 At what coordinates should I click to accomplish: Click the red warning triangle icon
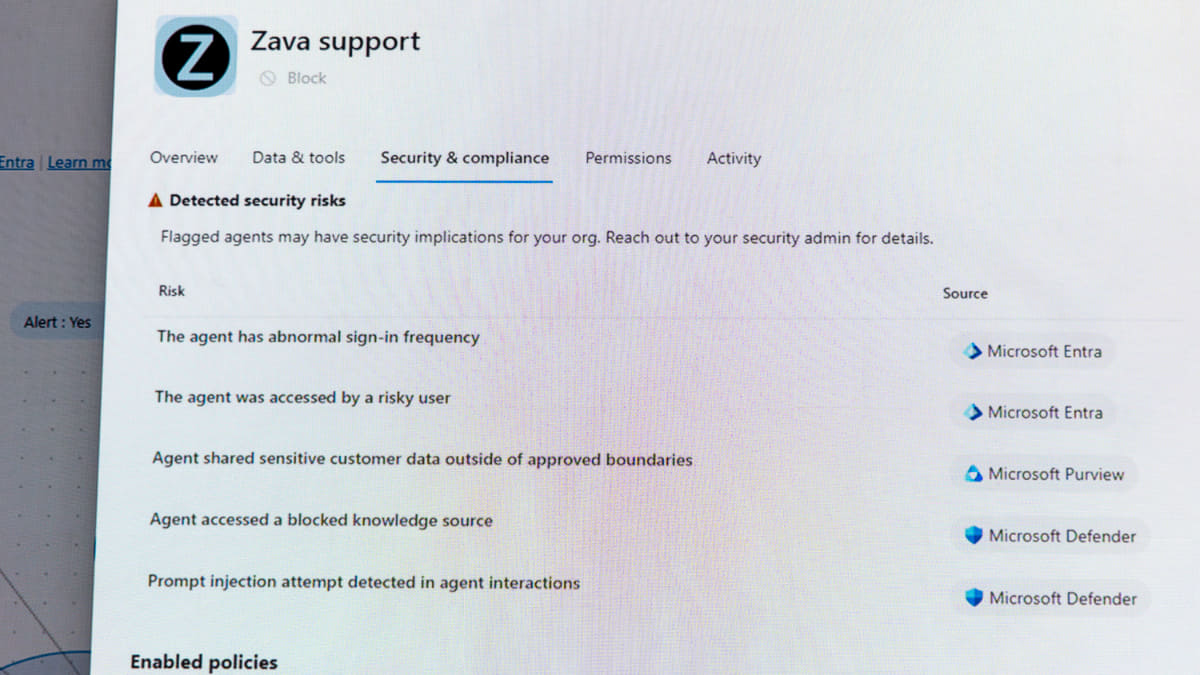coord(155,201)
